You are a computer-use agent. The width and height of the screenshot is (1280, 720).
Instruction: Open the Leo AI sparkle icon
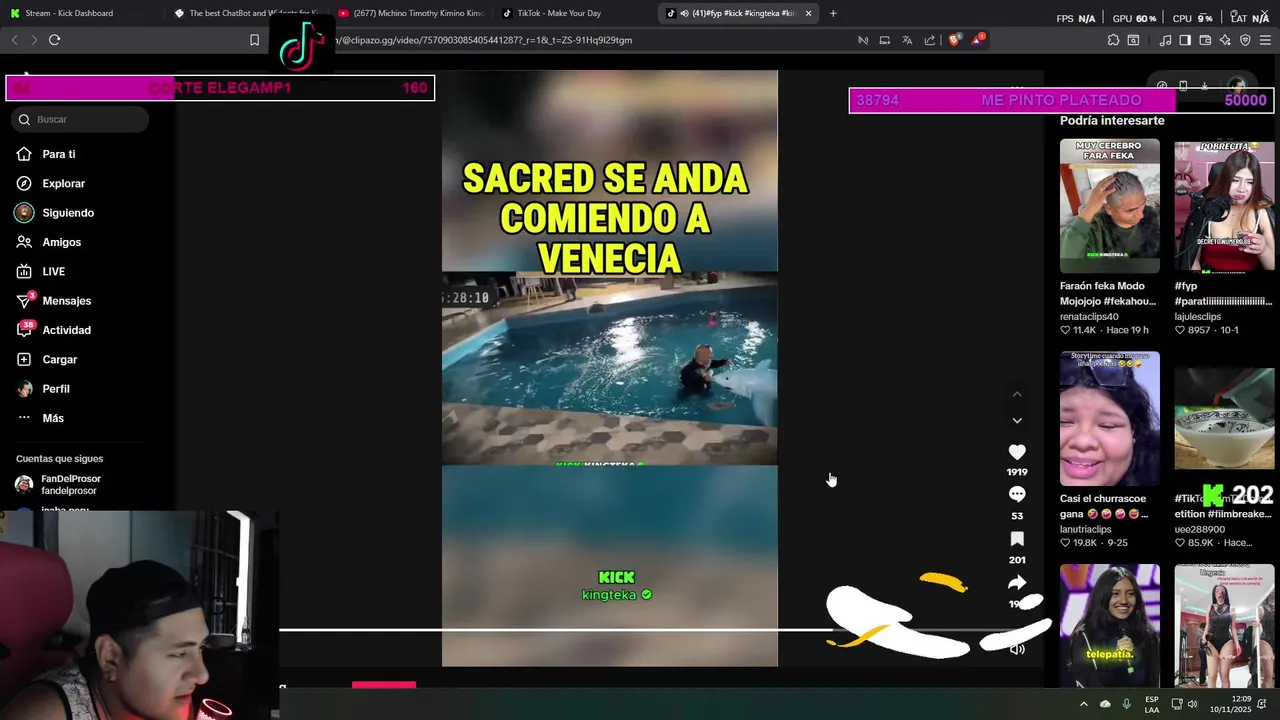coord(1225,40)
